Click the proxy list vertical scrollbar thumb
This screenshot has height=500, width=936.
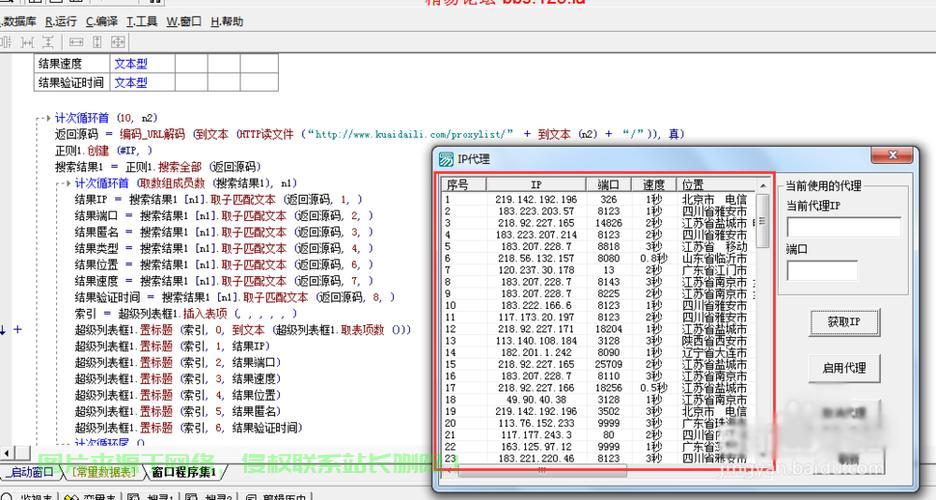pos(762,221)
